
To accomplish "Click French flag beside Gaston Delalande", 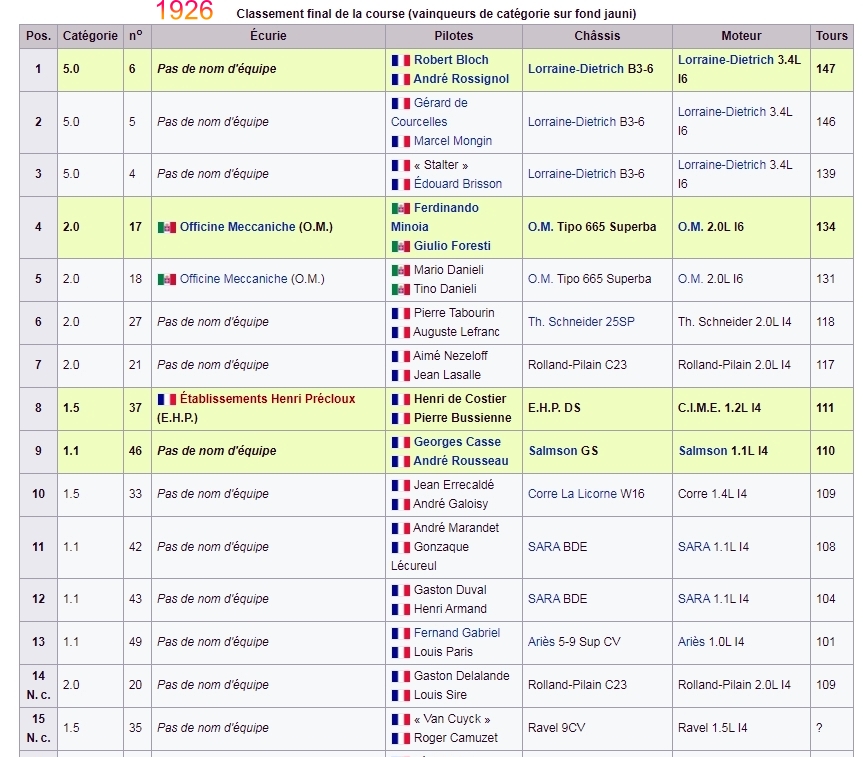I will [x=401, y=676].
